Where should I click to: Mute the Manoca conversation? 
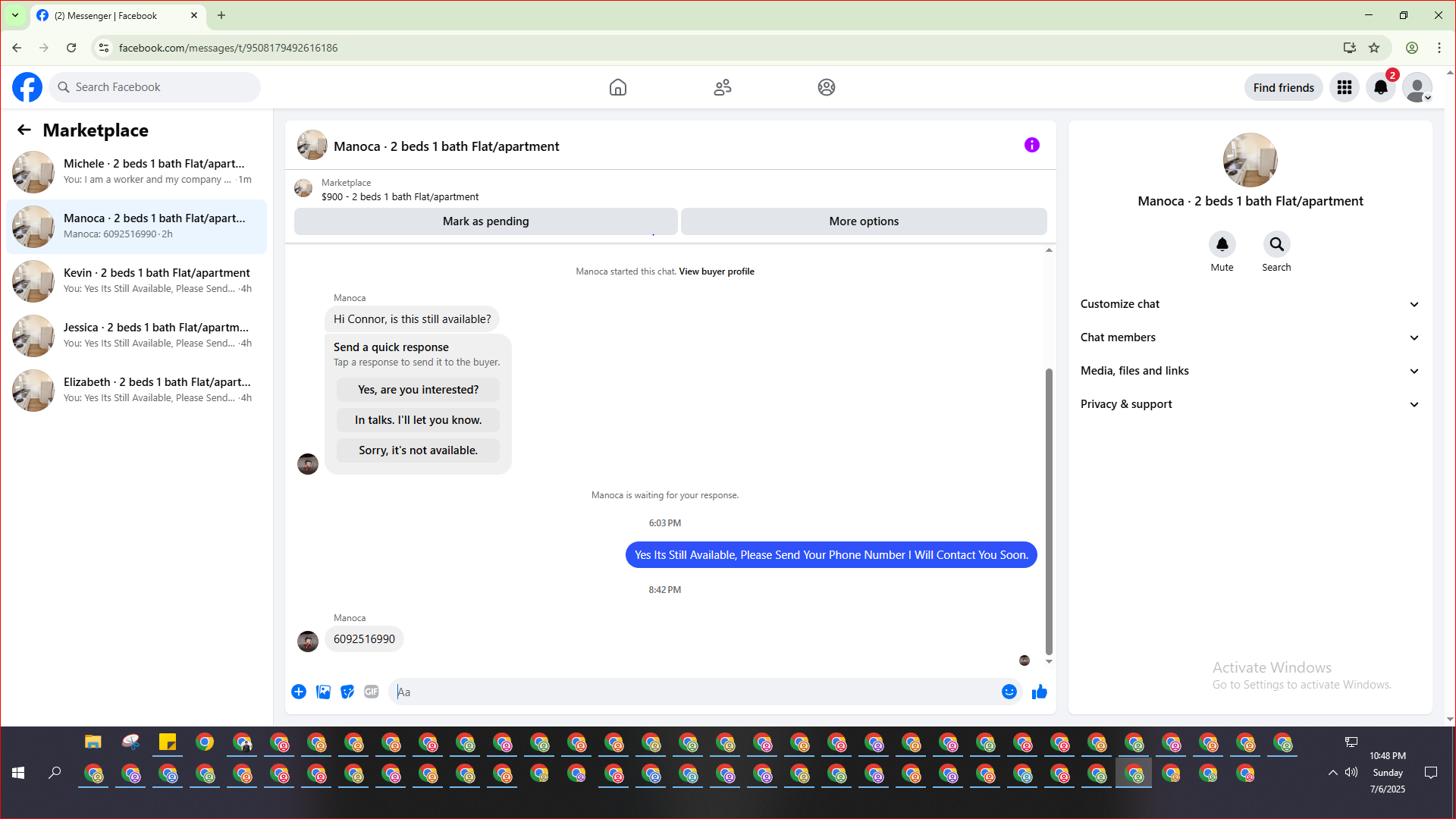(1222, 244)
